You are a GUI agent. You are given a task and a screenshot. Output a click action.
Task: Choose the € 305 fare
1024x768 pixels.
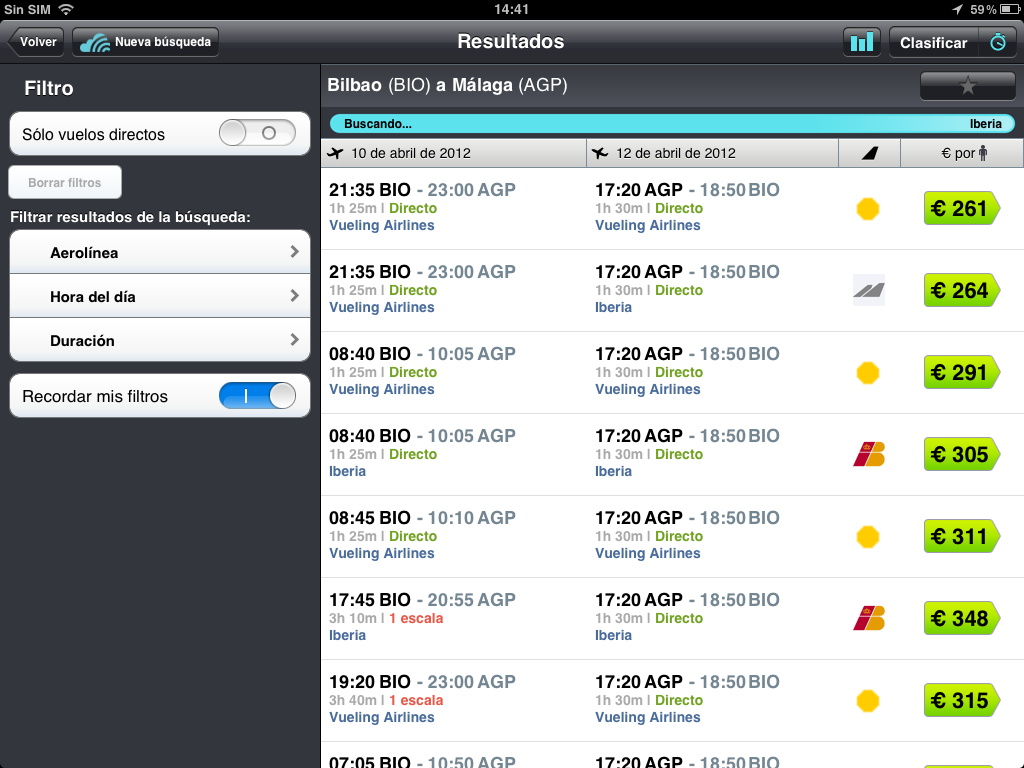961,454
